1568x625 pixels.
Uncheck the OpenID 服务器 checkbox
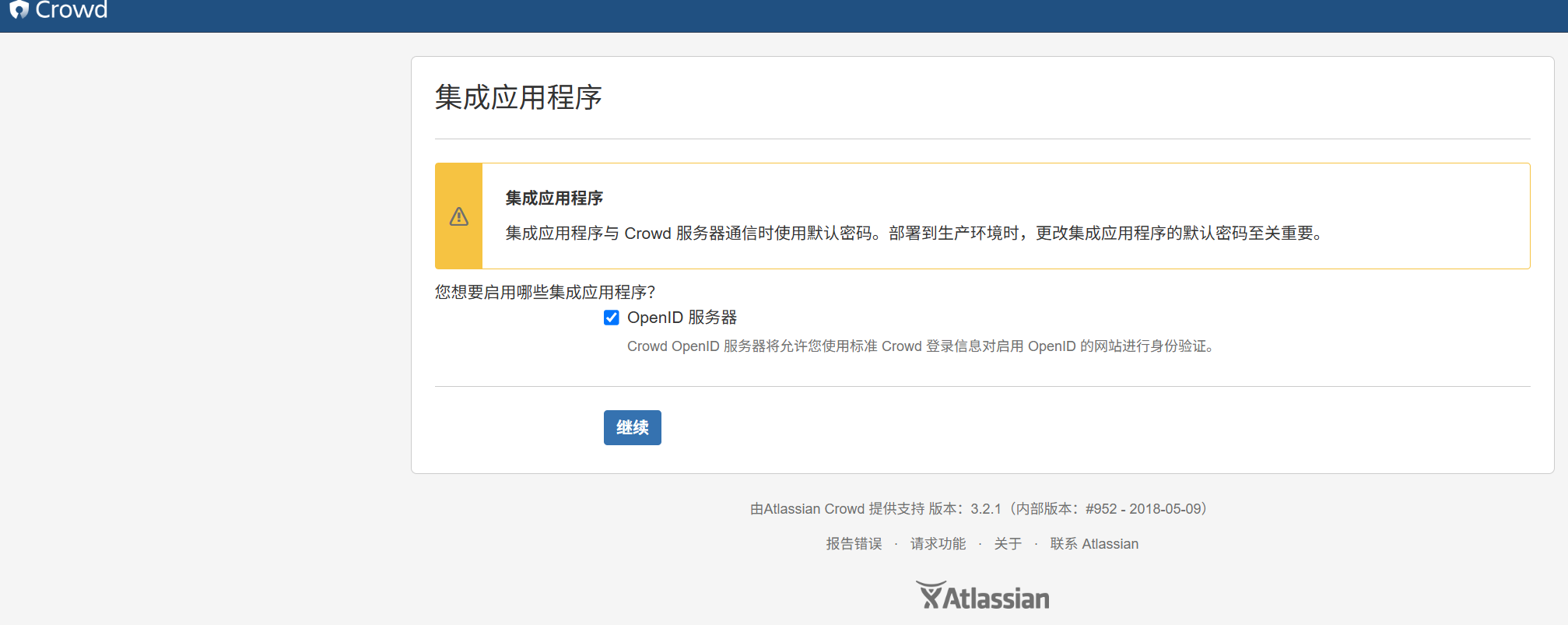click(x=612, y=318)
